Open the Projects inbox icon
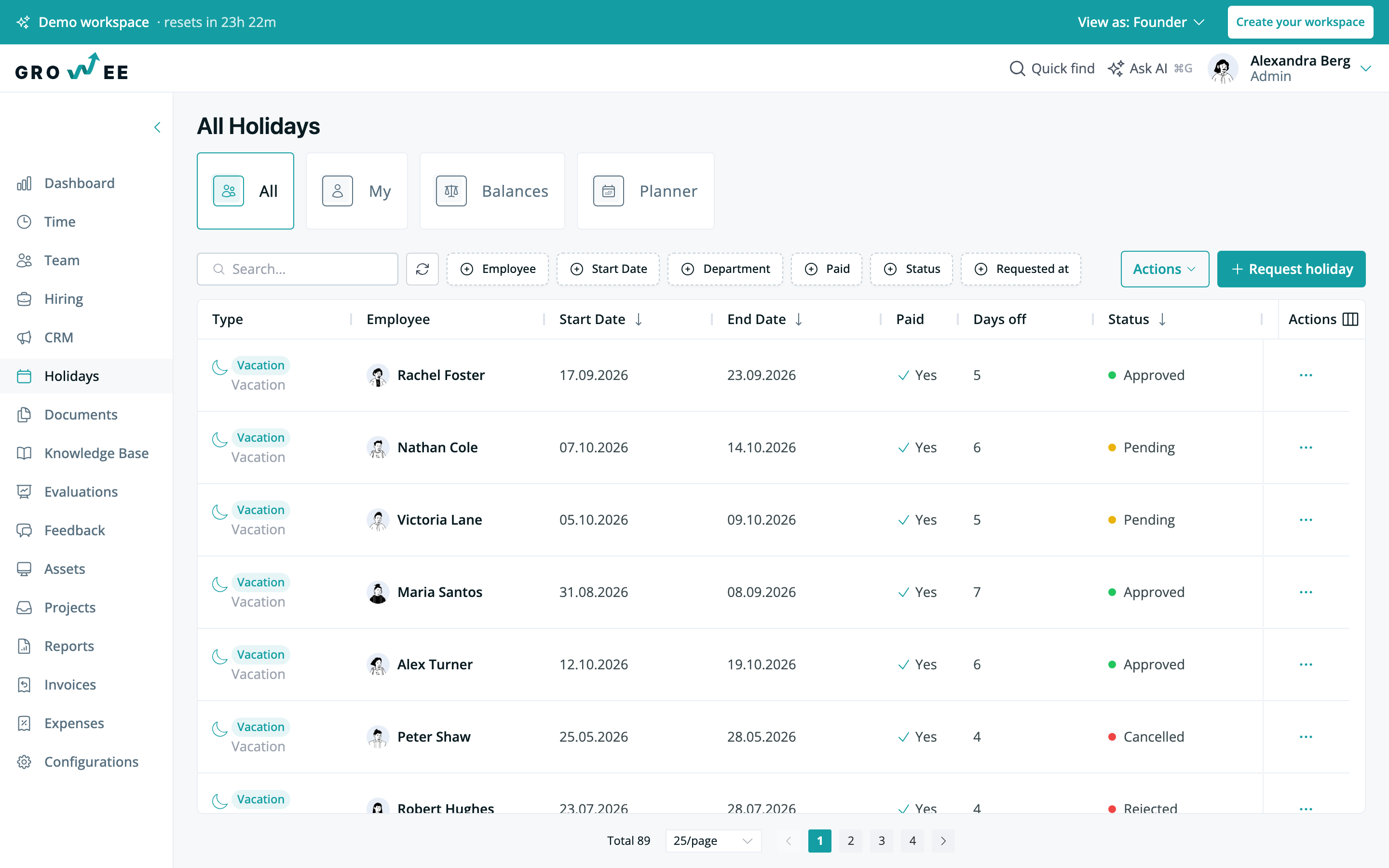 pos(24,608)
